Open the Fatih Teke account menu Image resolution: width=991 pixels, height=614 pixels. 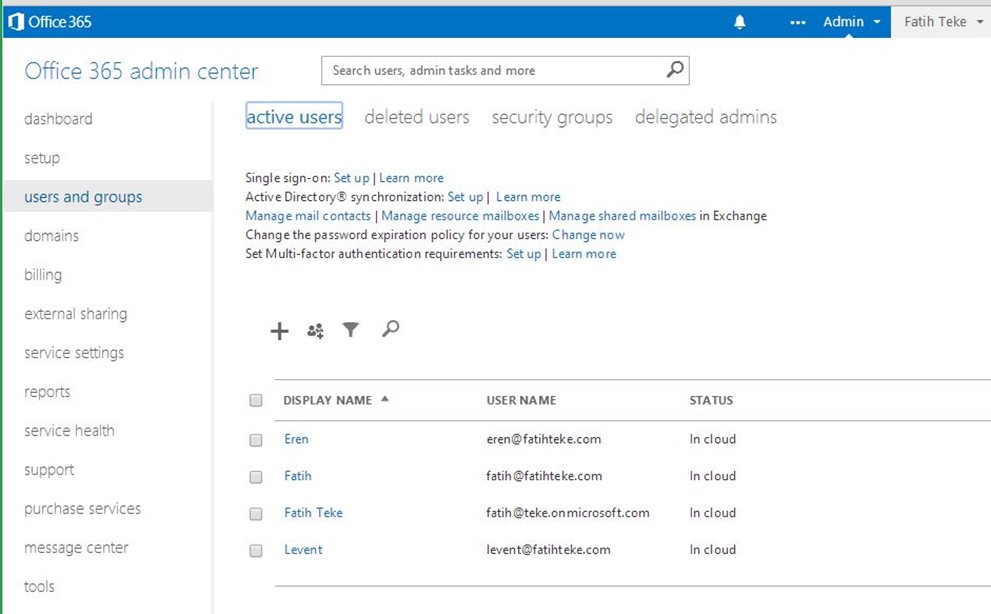[942, 21]
